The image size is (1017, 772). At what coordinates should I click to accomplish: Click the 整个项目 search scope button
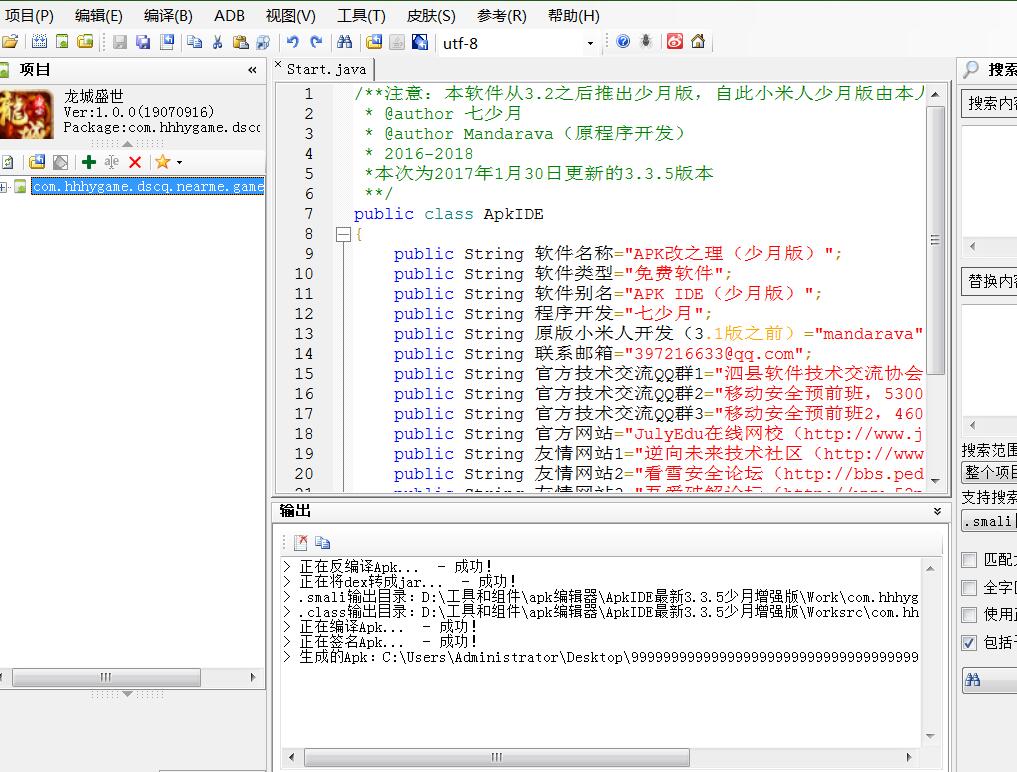[989, 472]
